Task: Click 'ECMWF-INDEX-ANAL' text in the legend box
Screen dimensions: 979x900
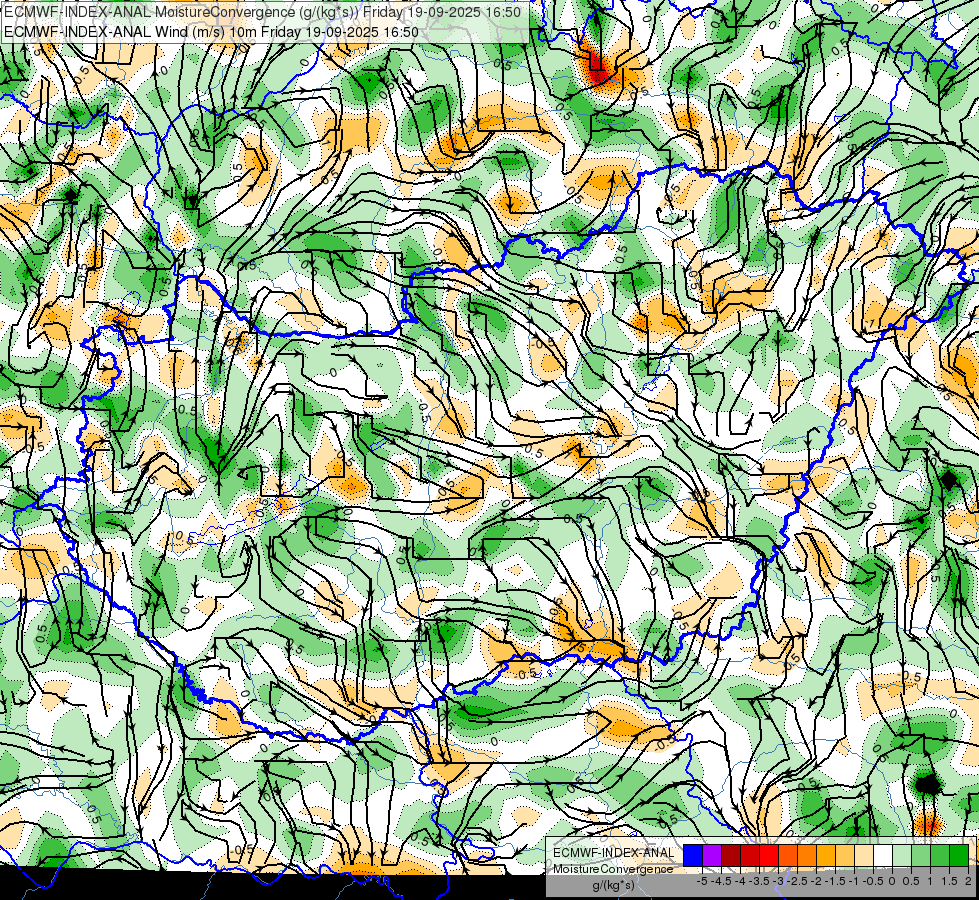Action: pos(614,853)
